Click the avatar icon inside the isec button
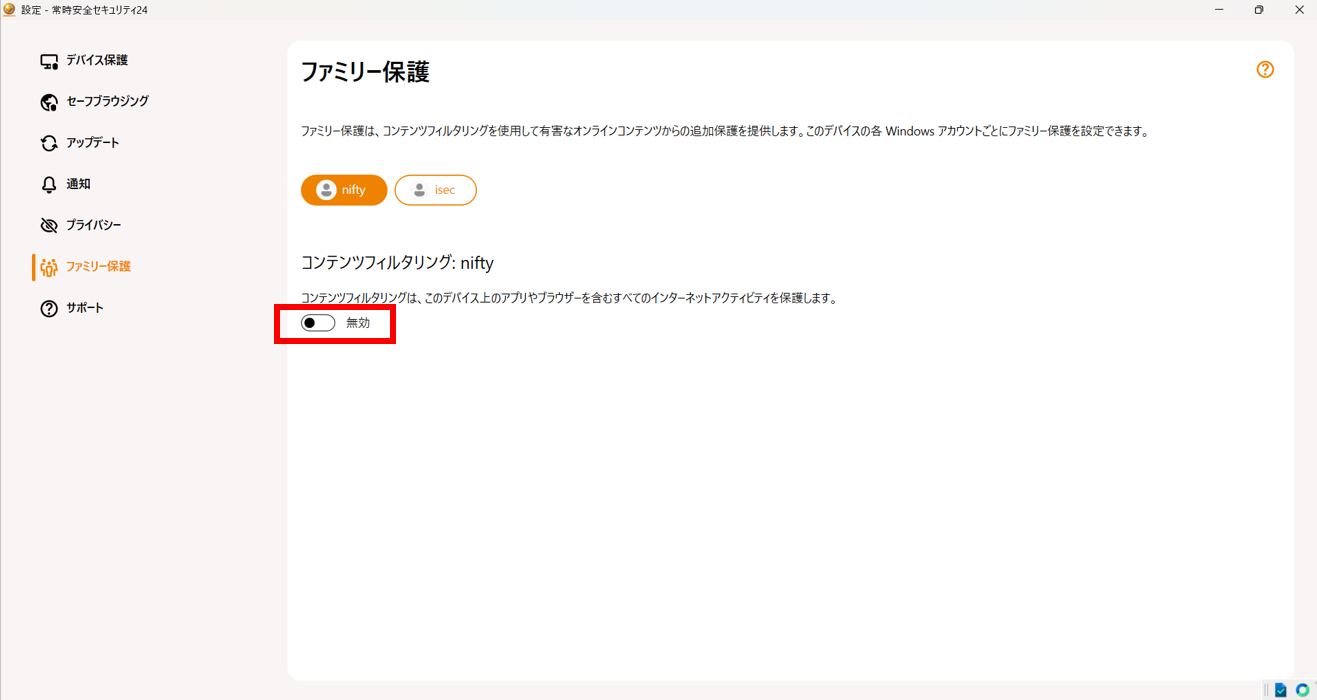1317x700 pixels. (417, 189)
